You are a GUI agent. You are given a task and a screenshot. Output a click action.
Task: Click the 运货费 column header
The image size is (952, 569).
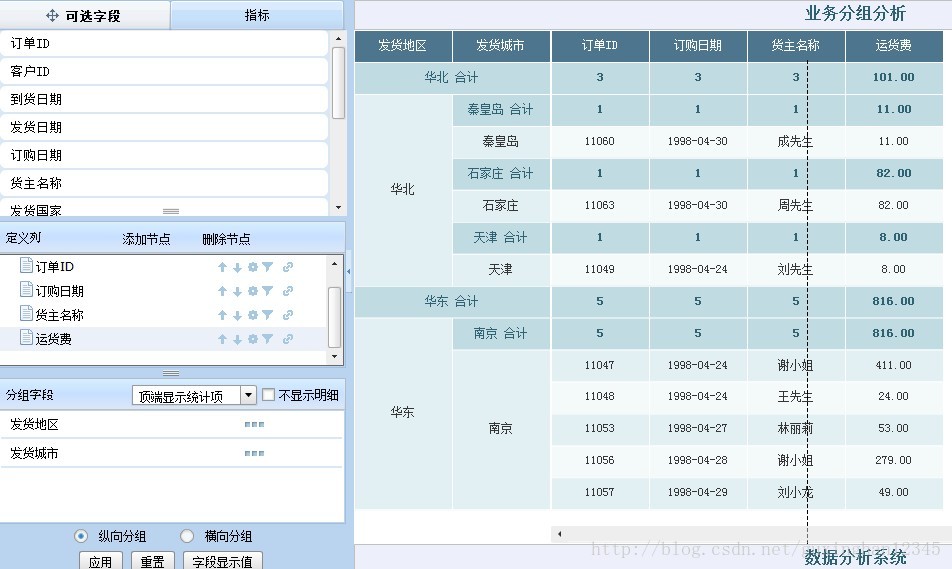tap(894, 46)
